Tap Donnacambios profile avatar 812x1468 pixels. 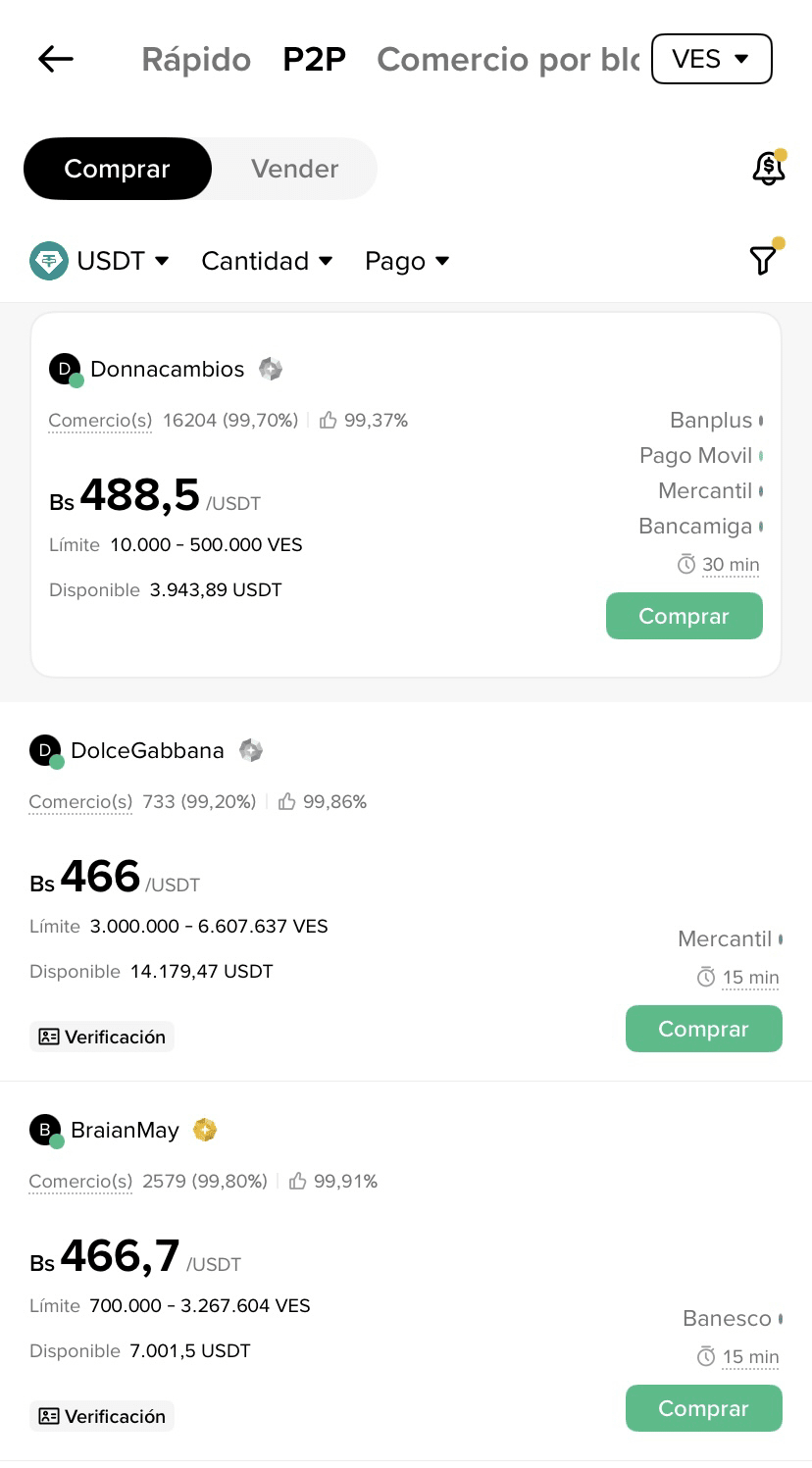tap(65, 370)
